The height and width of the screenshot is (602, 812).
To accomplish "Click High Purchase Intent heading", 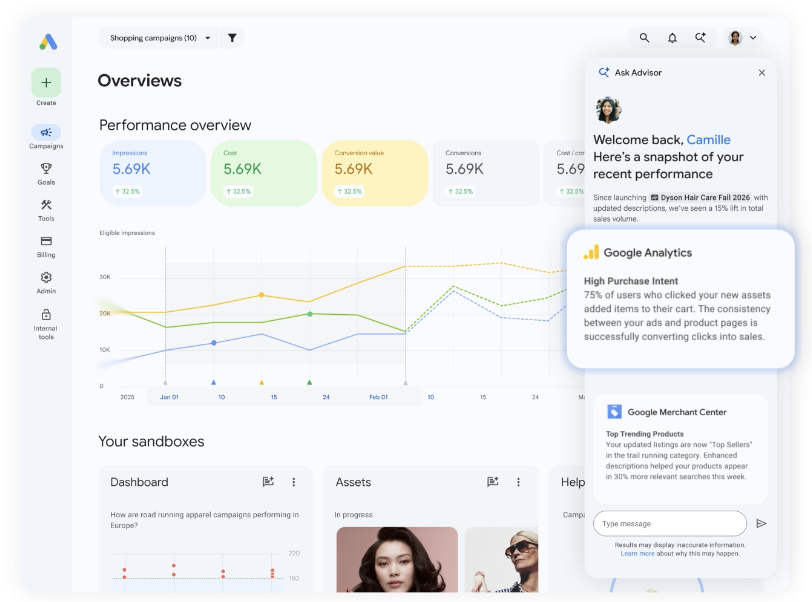I will 631,281.
